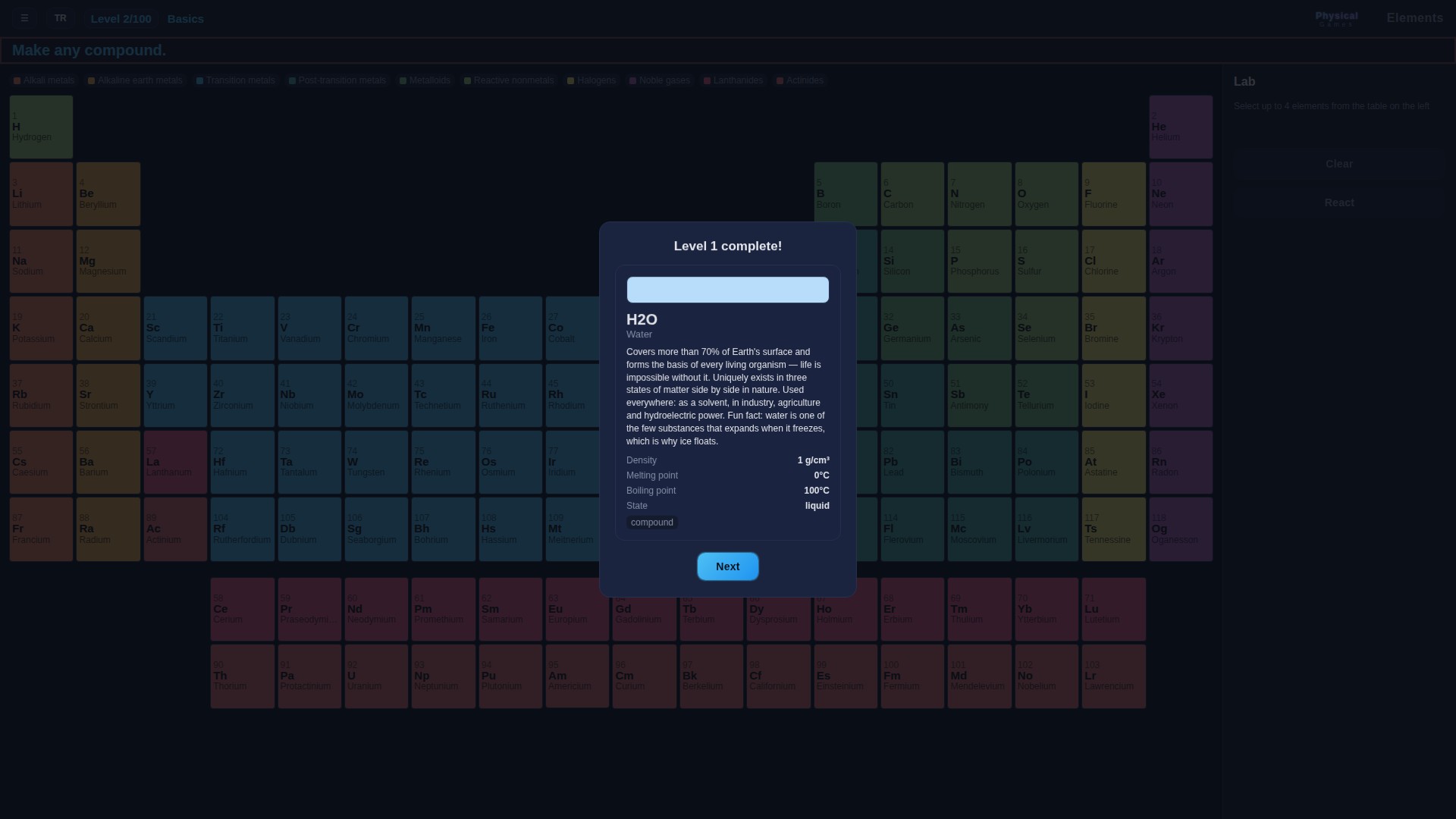Choose the Lawrencium element tile

(1113, 676)
